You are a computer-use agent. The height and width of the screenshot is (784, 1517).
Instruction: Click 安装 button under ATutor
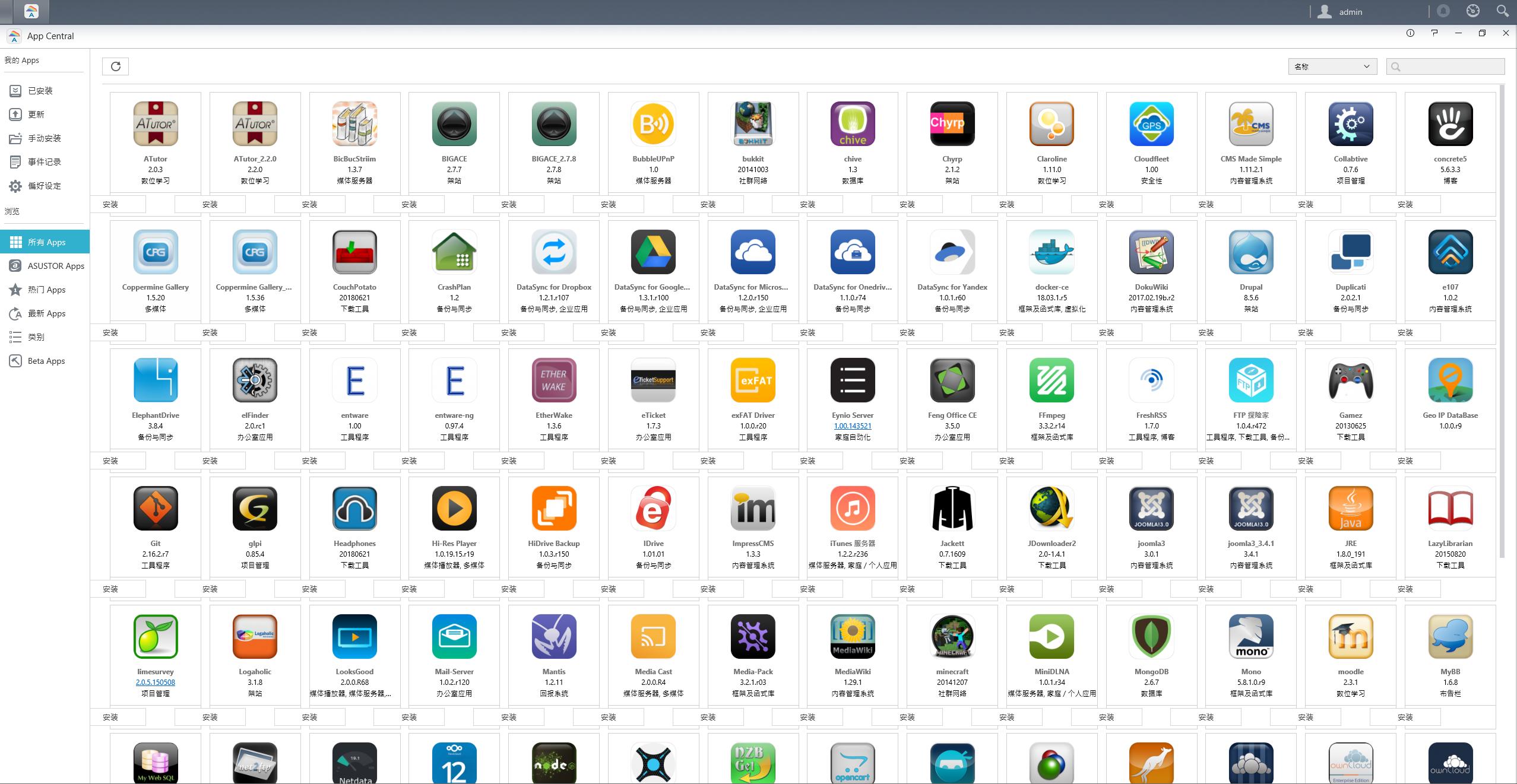click(x=111, y=204)
